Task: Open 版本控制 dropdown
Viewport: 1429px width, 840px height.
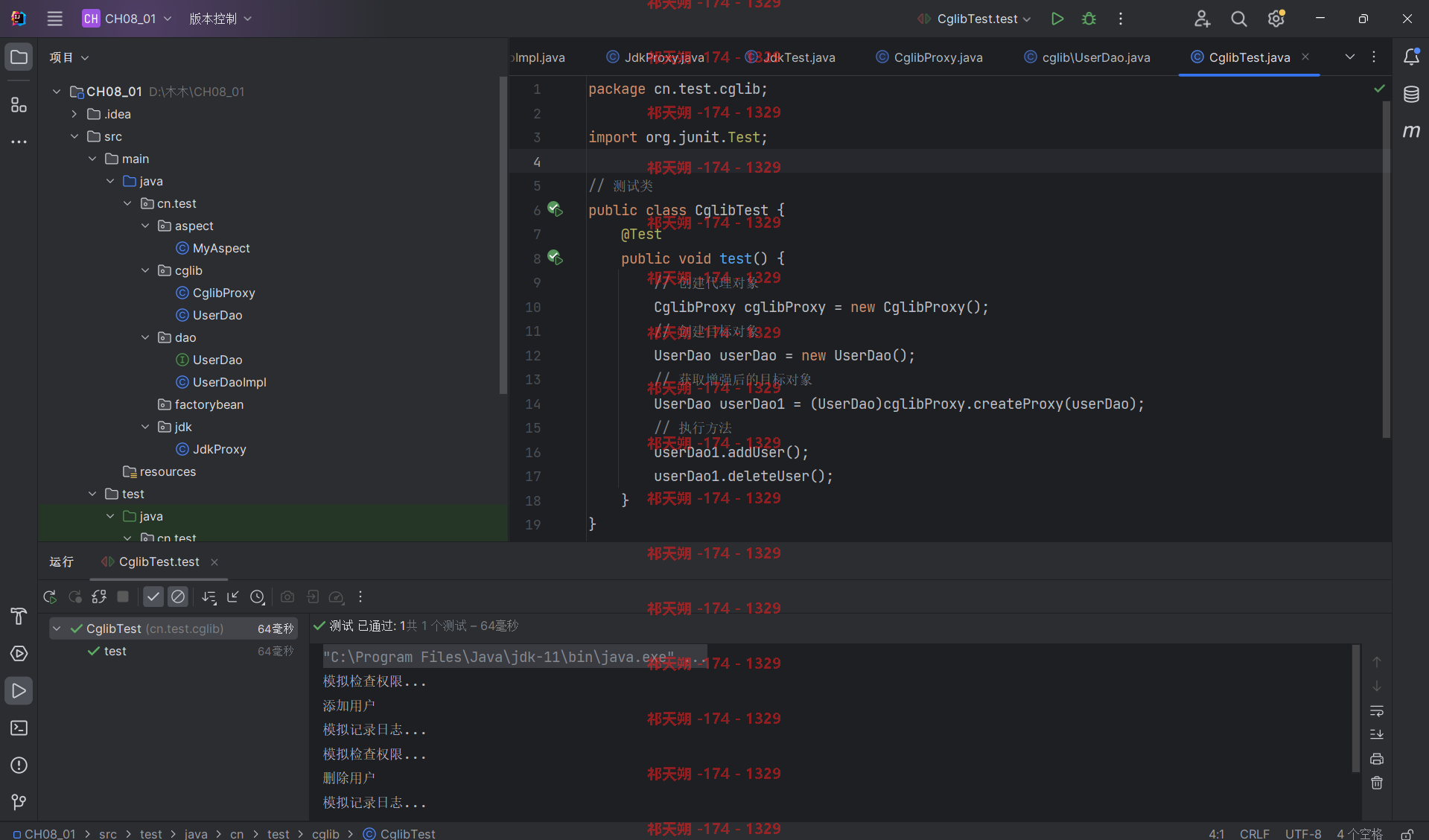Action: click(220, 19)
